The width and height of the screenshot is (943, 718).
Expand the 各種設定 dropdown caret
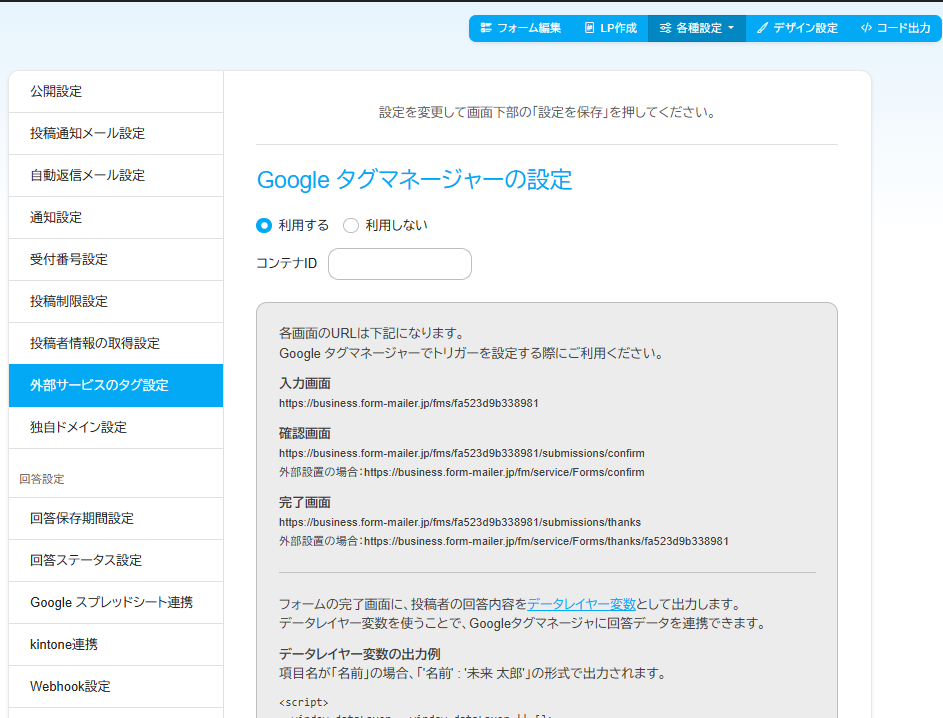point(731,28)
